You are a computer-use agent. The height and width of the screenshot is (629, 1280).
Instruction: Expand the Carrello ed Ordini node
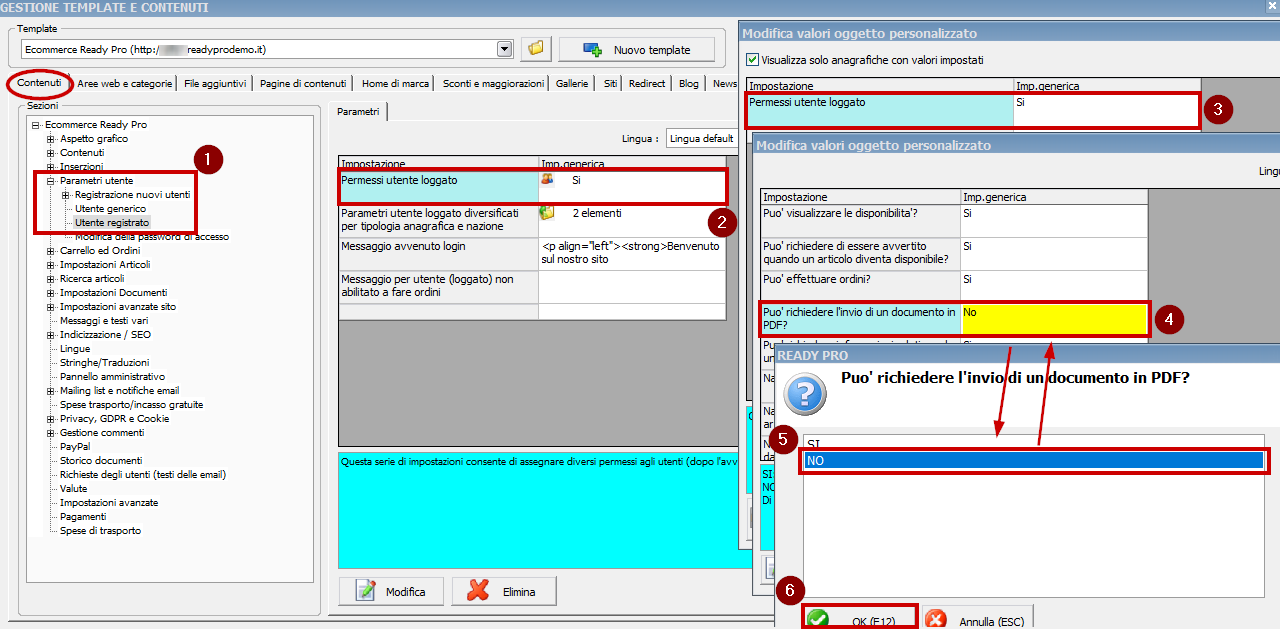point(51,251)
